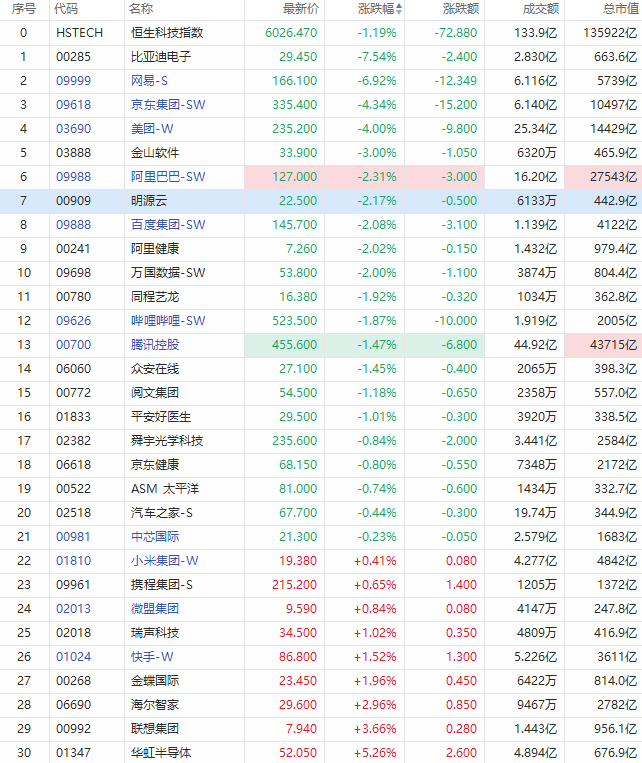Select the 舜宇光学科技 row name
Screen dimensions: 642x763
tap(167, 441)
